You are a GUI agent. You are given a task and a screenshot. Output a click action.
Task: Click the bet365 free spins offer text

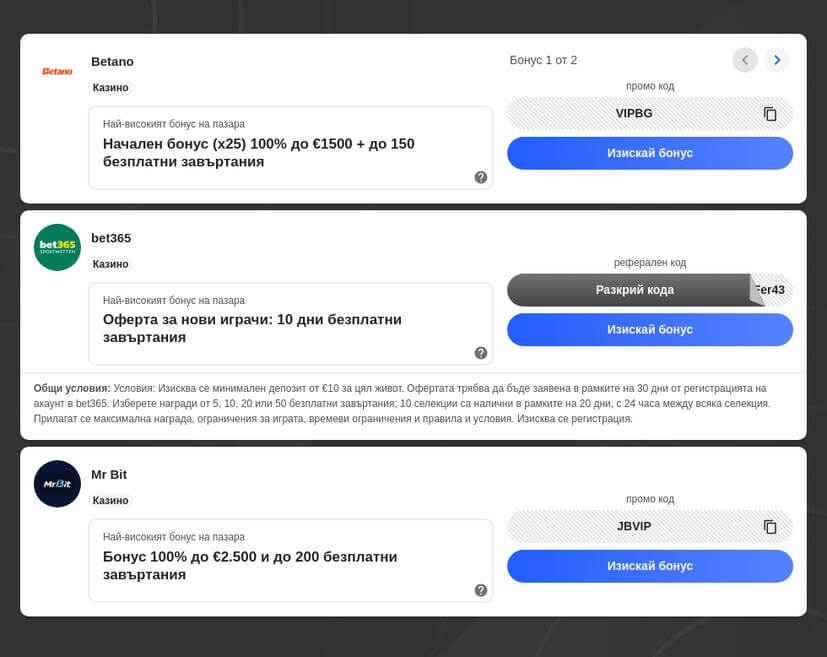(x=252, y=329)
